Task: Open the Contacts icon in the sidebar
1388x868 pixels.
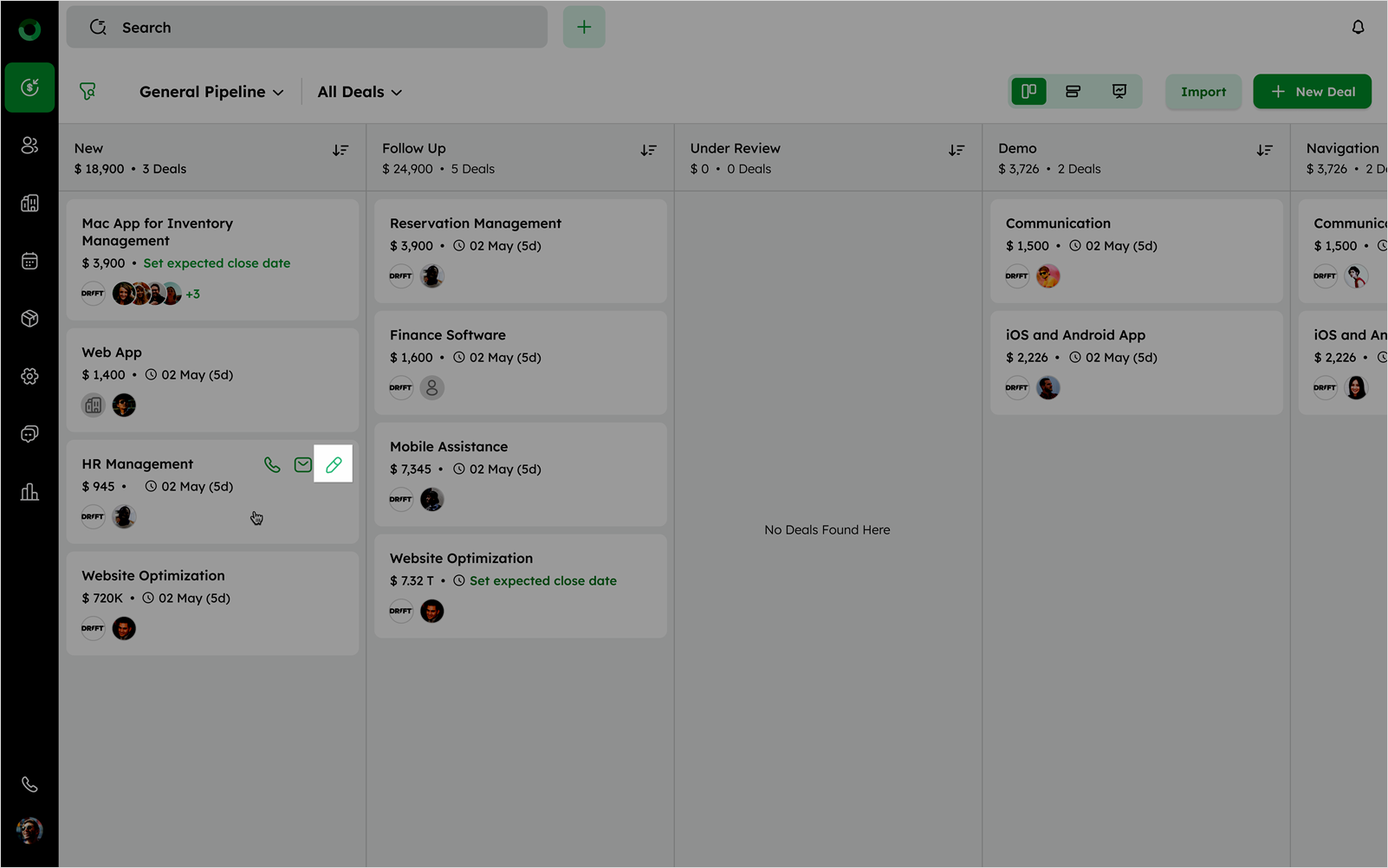Action: pyautogui.click(x=29, y=146)
